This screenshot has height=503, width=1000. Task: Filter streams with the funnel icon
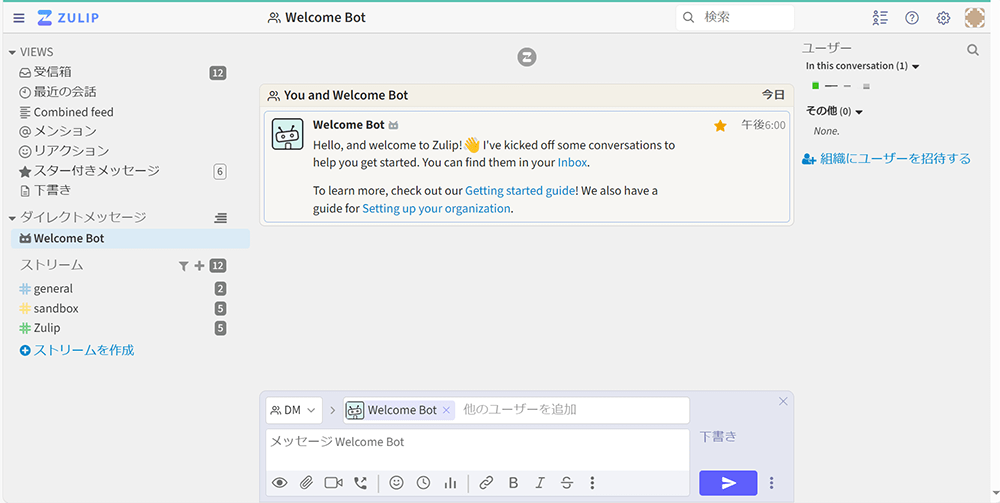pos(183,266)
